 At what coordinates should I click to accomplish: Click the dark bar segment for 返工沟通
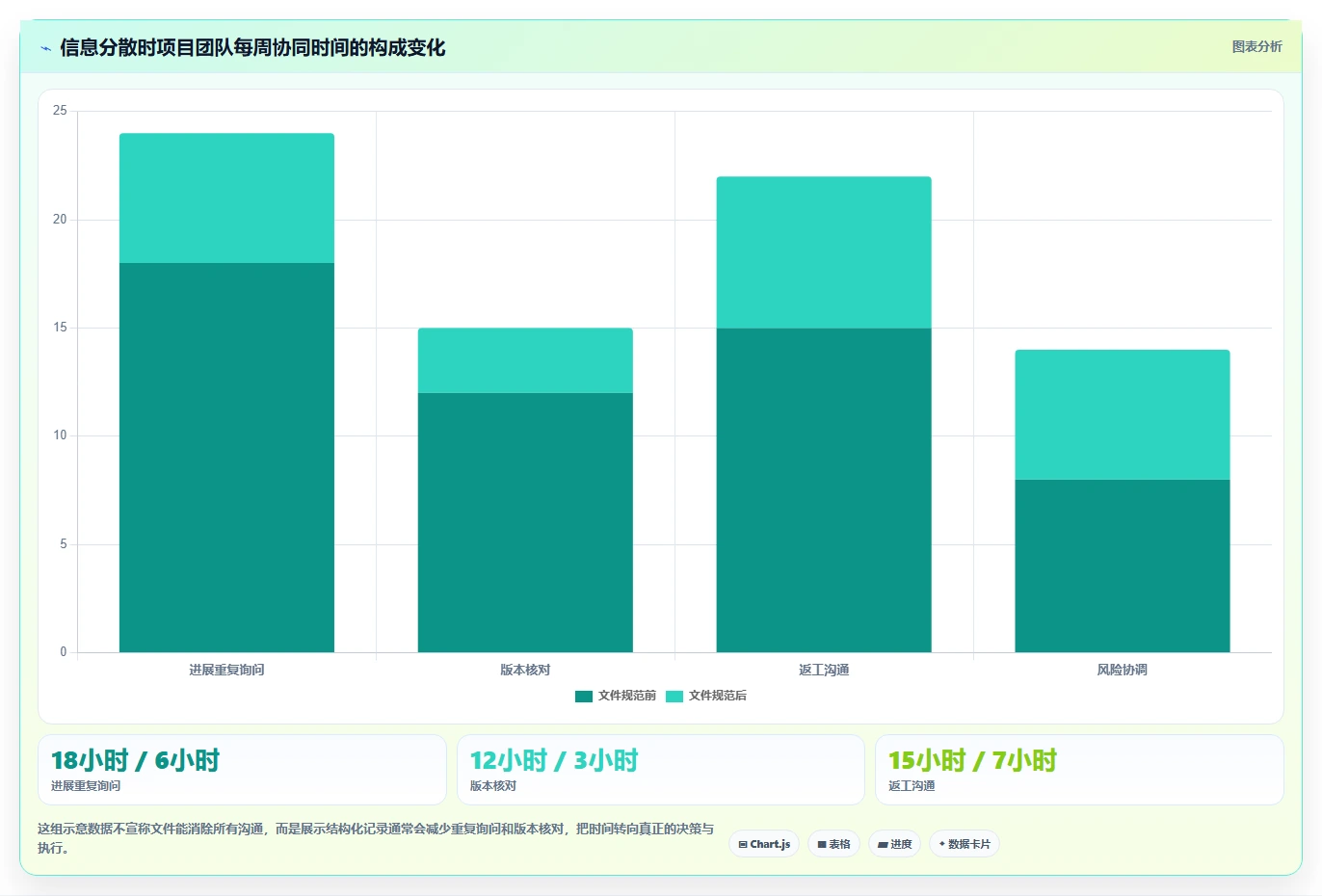tap(824, 490)
